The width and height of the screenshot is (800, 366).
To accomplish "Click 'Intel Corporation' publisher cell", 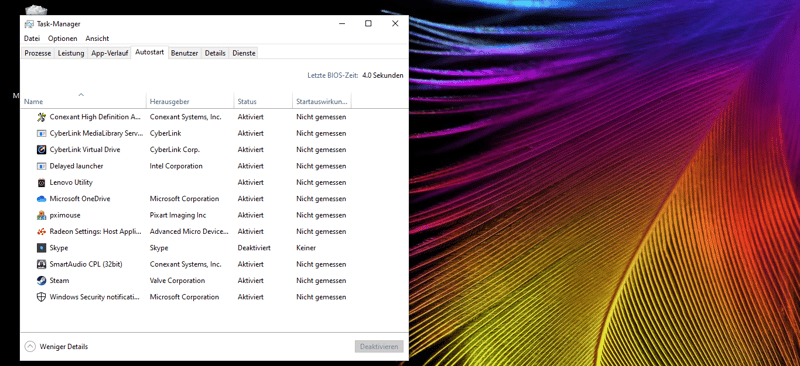I will point(176,166).
